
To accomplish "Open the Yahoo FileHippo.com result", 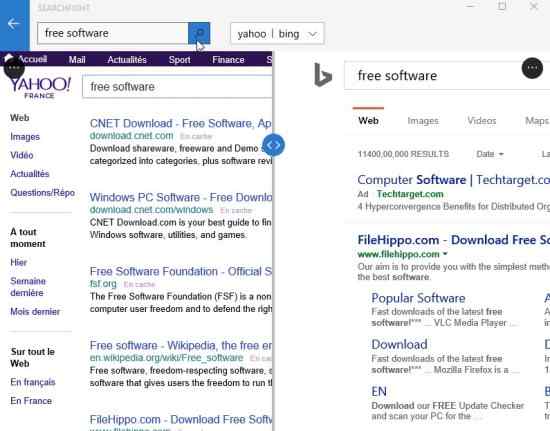I will [181, 419].
